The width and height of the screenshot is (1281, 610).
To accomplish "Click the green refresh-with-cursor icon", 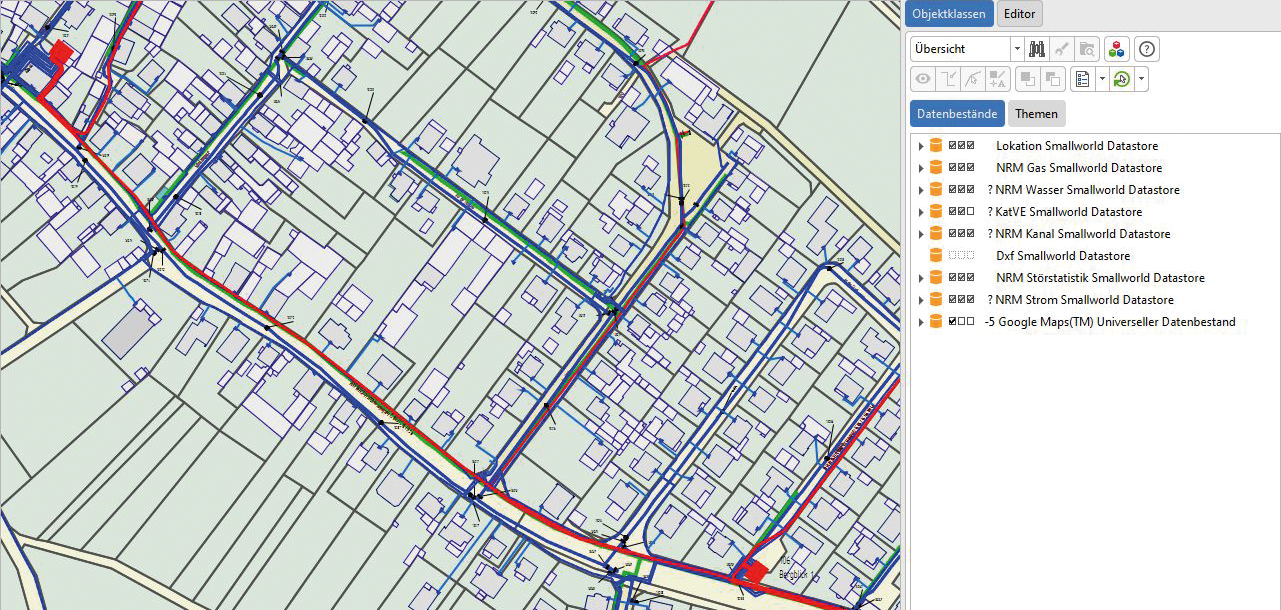I will (x=1121, y=79).
